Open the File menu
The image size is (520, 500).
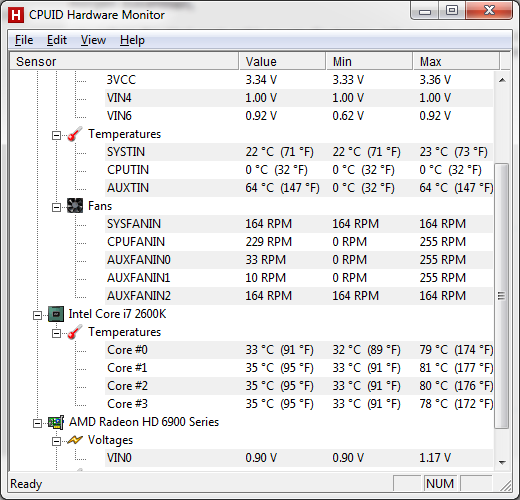click(24, 40)
